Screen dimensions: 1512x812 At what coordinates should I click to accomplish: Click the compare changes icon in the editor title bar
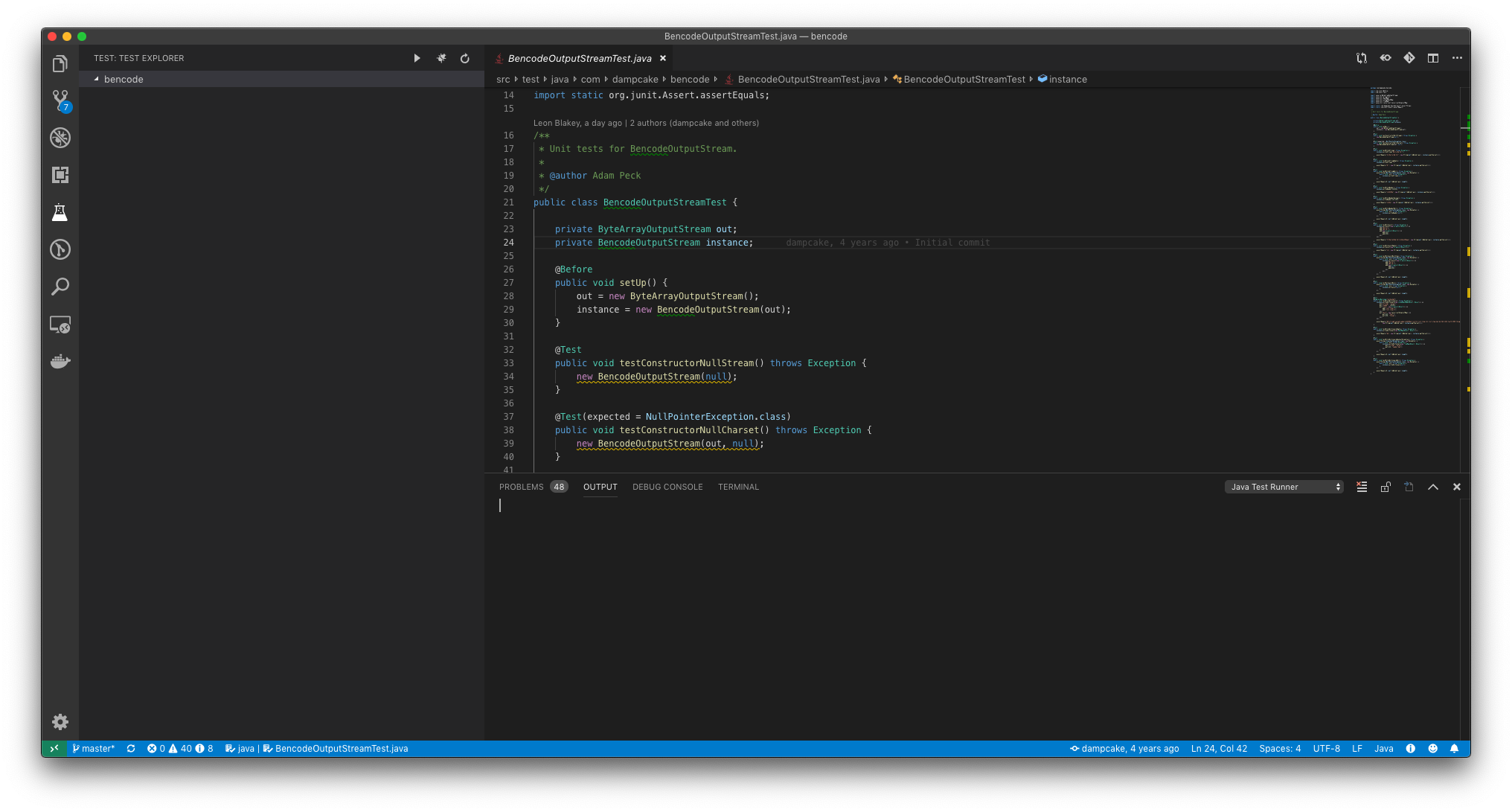pos(1362,58)
